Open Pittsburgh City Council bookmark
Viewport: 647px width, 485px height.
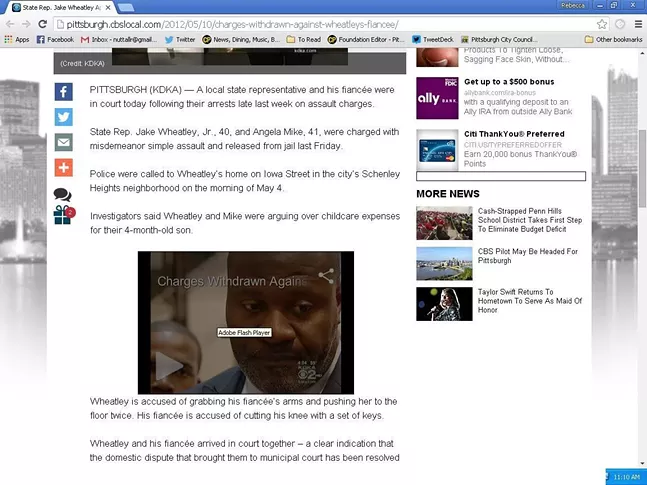(500, 40)
